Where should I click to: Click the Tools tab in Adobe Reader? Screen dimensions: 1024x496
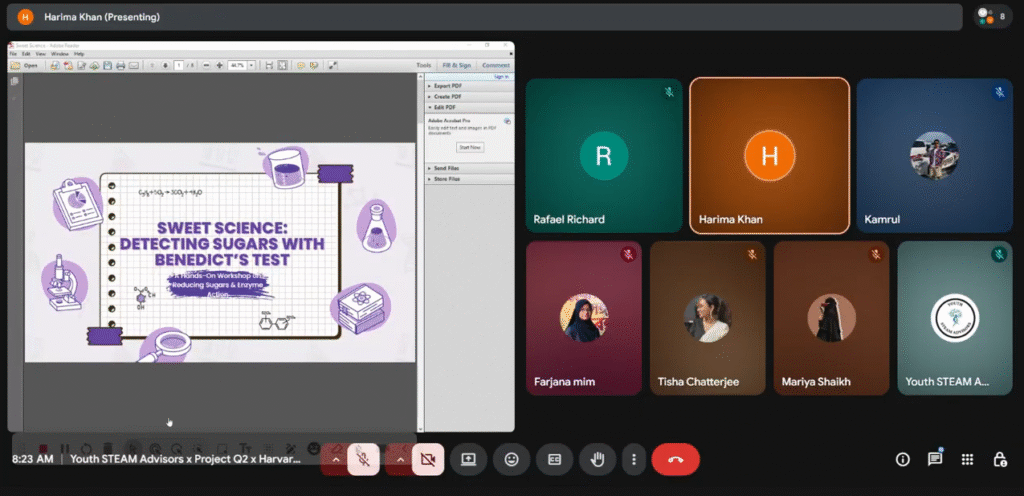point(424,65)
